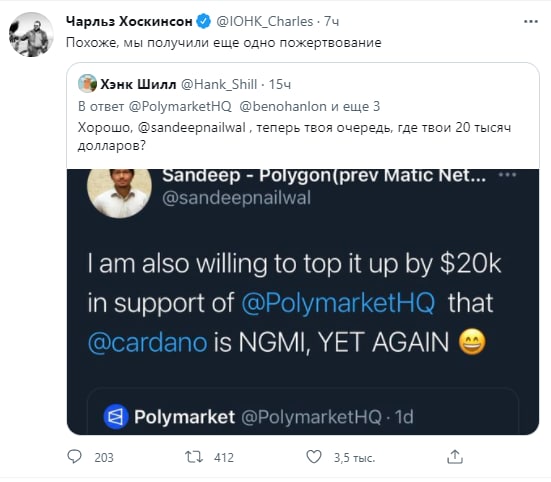Viewport: 551px width, 482px height.
Task: Open the share upload icon
Action: [x=455, y=456]
